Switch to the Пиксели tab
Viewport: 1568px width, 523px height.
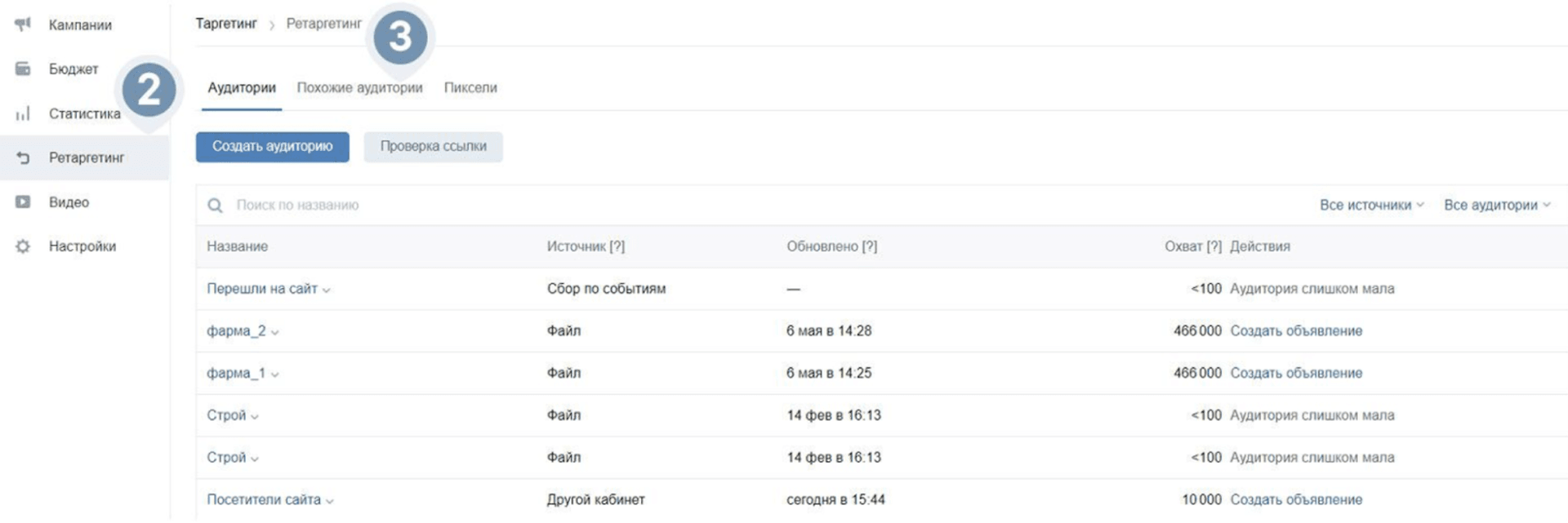tap(470, 88)
